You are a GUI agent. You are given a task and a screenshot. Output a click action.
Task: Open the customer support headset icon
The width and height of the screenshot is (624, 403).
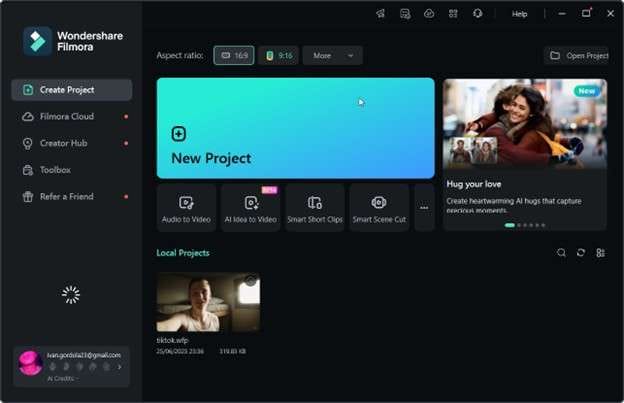pos(478,14)
